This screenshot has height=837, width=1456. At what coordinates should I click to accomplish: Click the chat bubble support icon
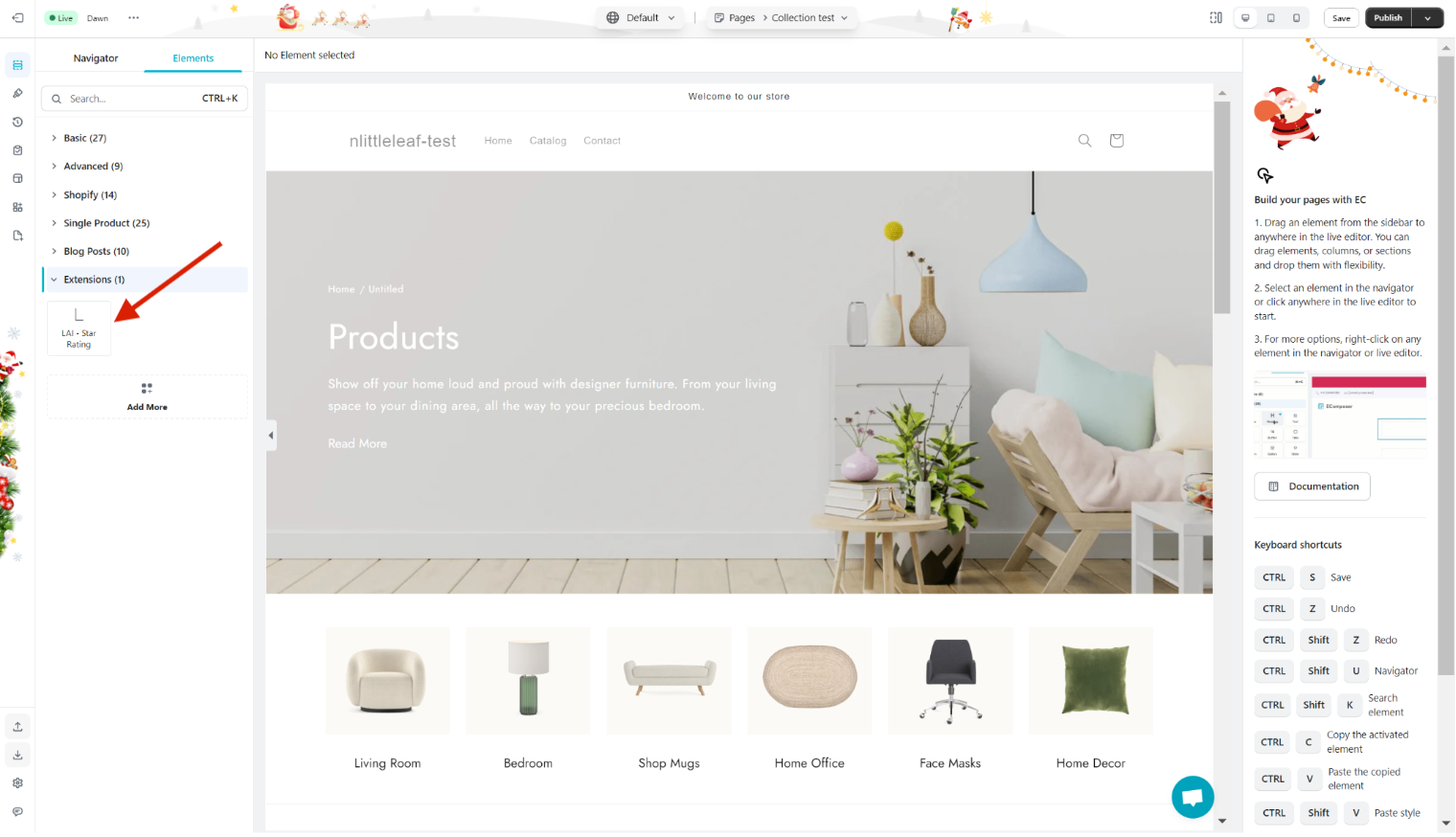1193,797
